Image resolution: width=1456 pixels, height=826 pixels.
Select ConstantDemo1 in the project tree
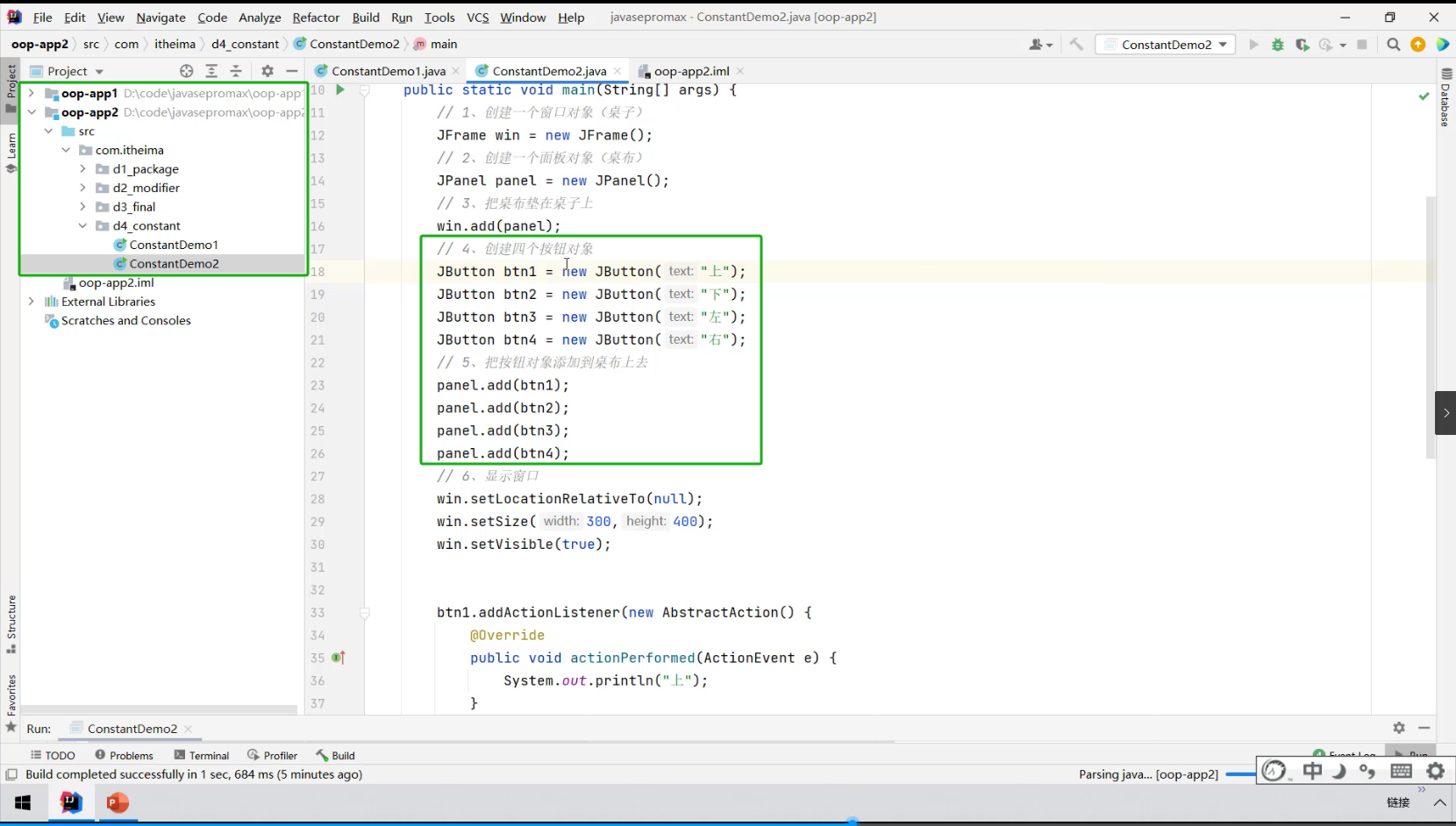click(174, 245)
